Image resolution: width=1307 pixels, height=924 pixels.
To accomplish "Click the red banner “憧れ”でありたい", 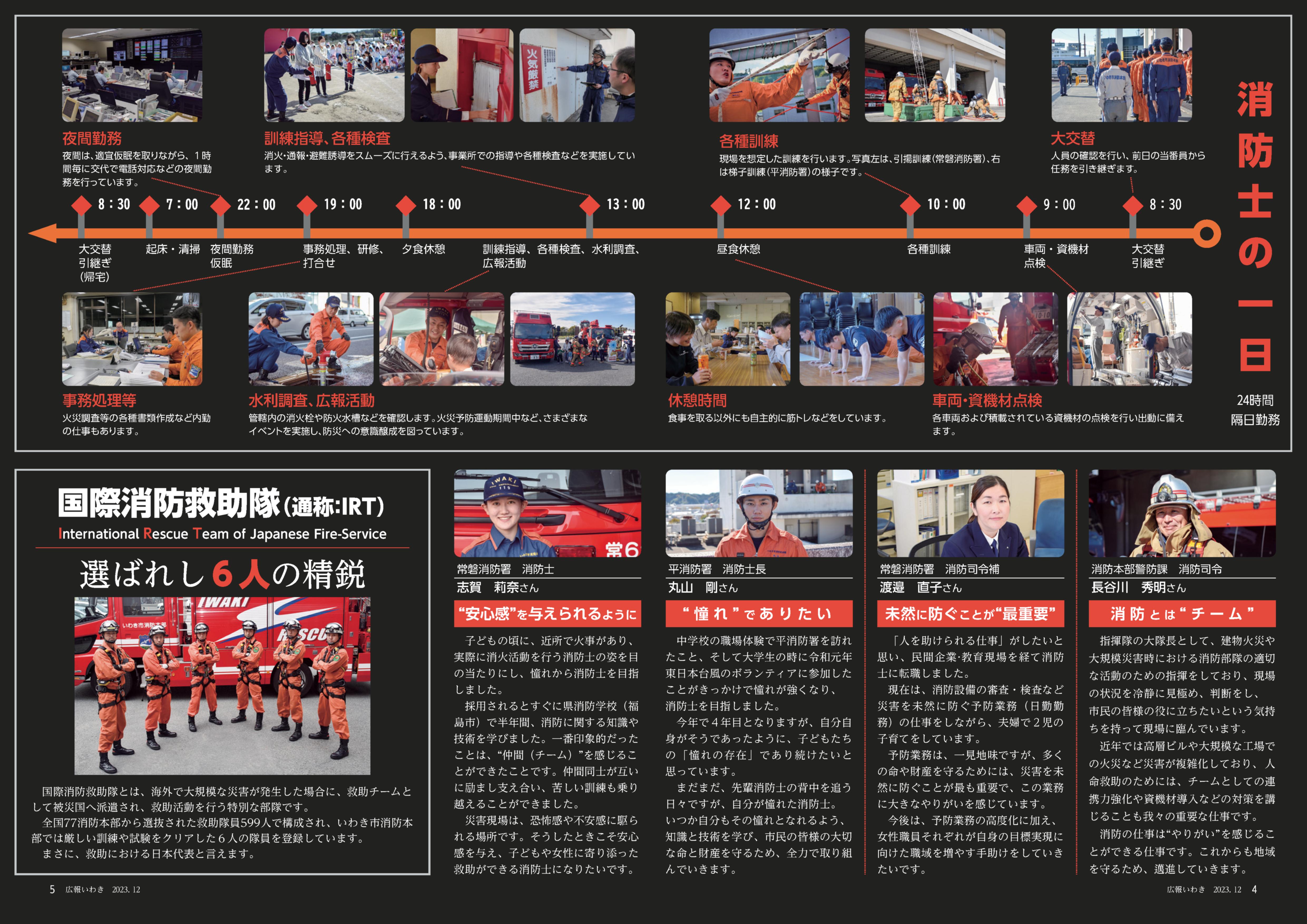I will click(x=759, y=613).
